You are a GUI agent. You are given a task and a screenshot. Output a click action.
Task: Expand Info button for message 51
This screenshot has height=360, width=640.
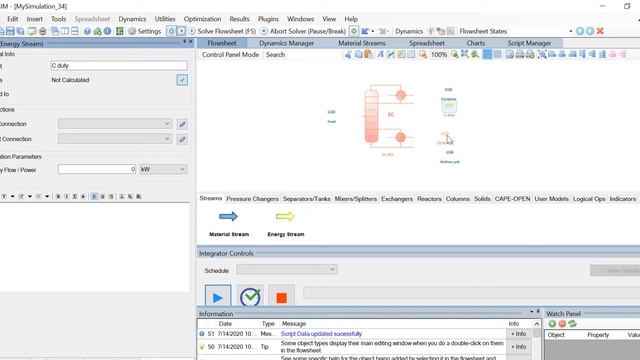click(519, 334)
